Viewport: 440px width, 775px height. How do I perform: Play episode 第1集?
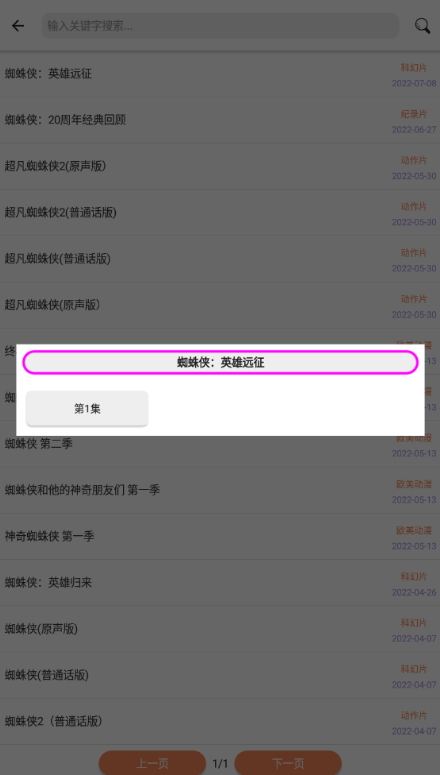point(87,408)
